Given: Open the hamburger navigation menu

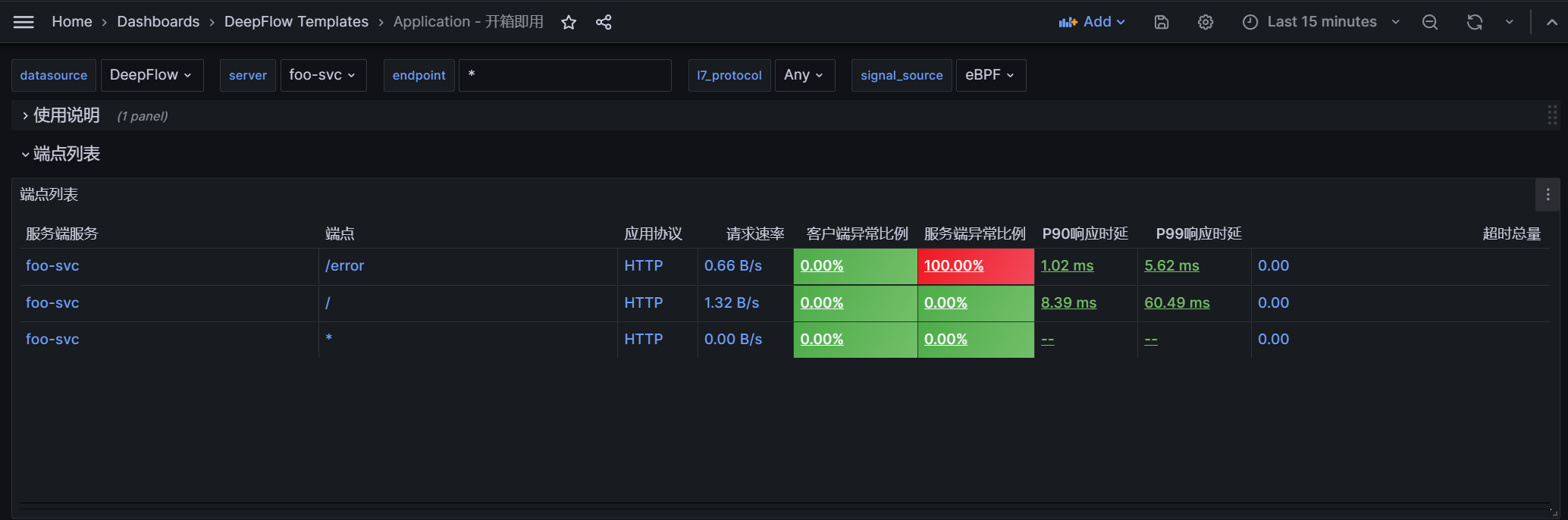Looking at the screenshot, I should [x=24, y=22].
